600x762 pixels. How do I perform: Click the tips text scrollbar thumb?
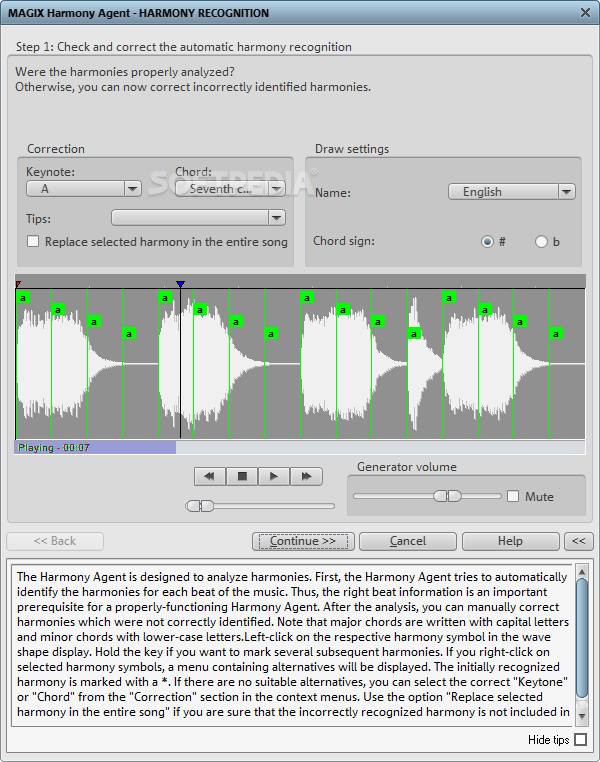click(582, 638)
